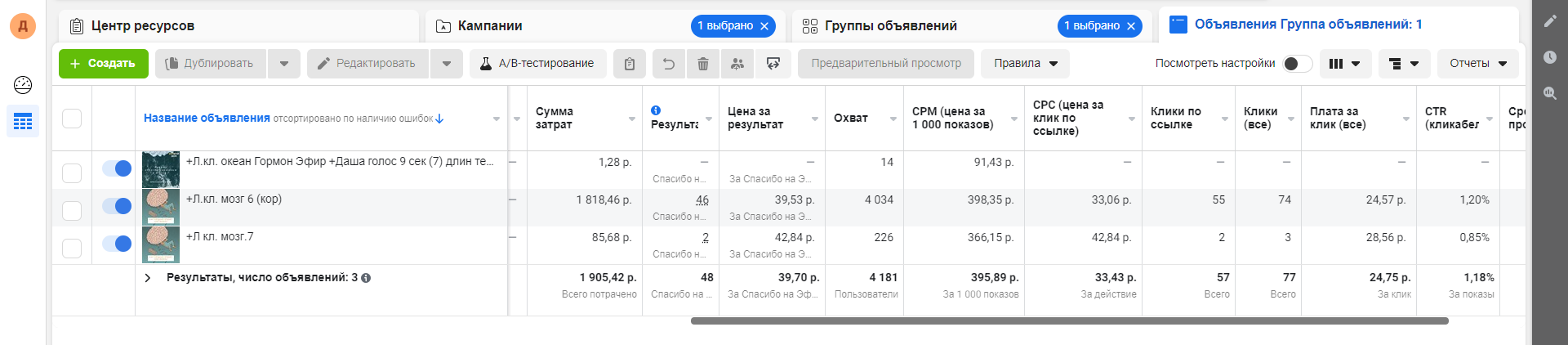1568x345 pixels.
Task: Click the brain ad thumbnail in second row
Action: point(161,207)
